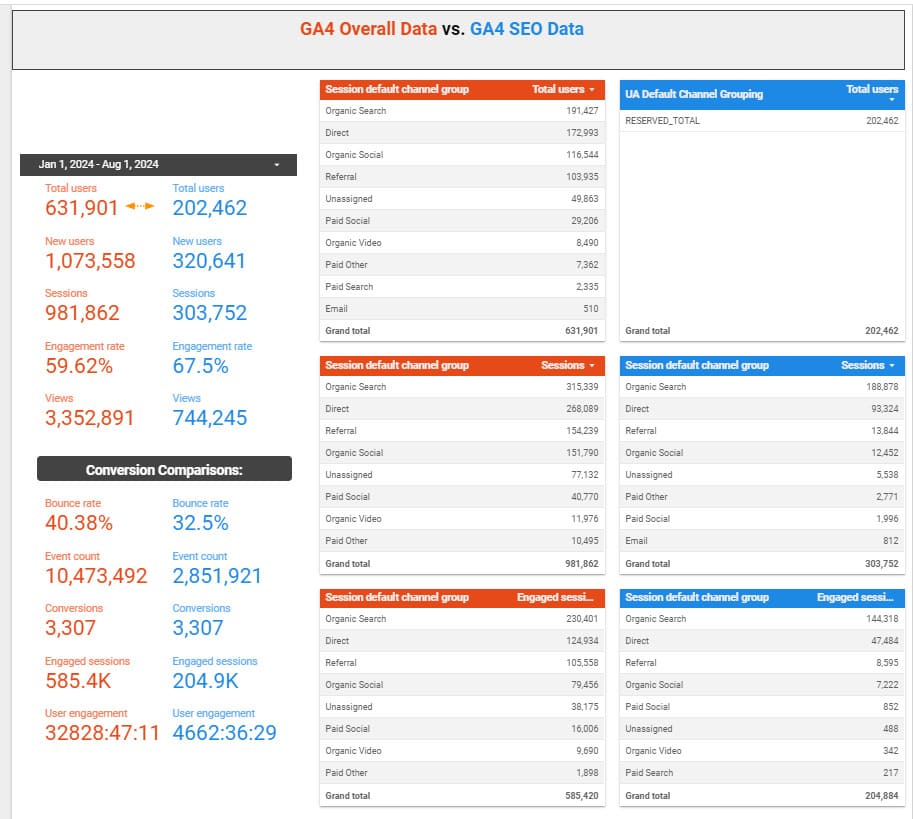Screen dimensions: 913x819
Task: Click the blue Engagement rate value 67.5%
Action: pos(200,366)
